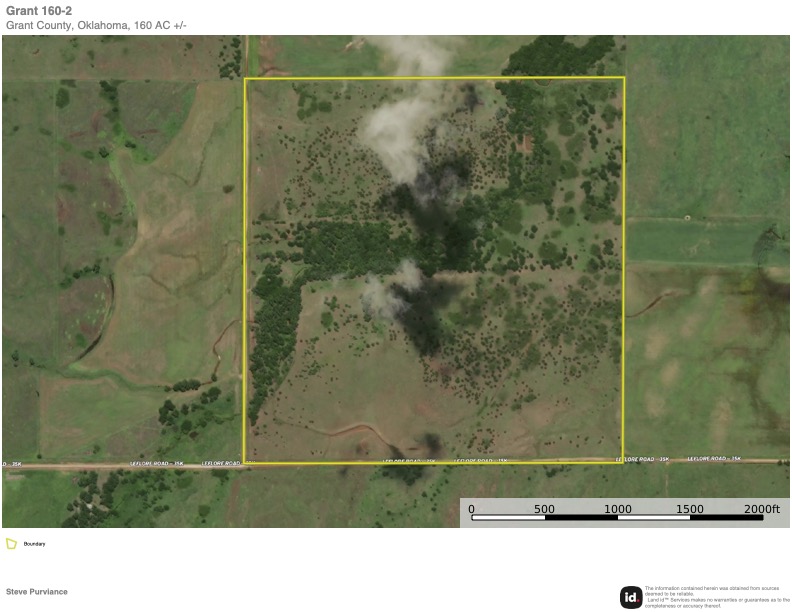Click the 'Steve Purviance' name
The width and height of the screenshot is (792, 612).
tap(37, 592)
